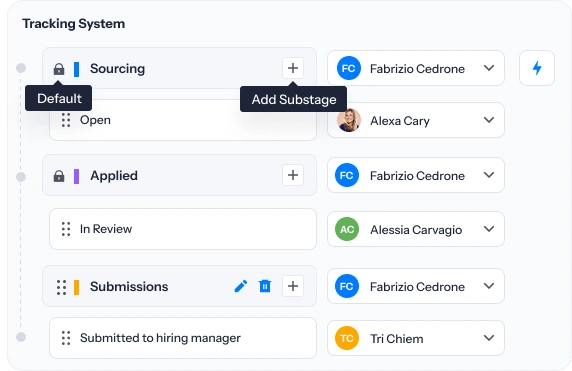The image size is (572, 371).
Task: Grab the drag handle of Open substage
Action: point(66,120)
